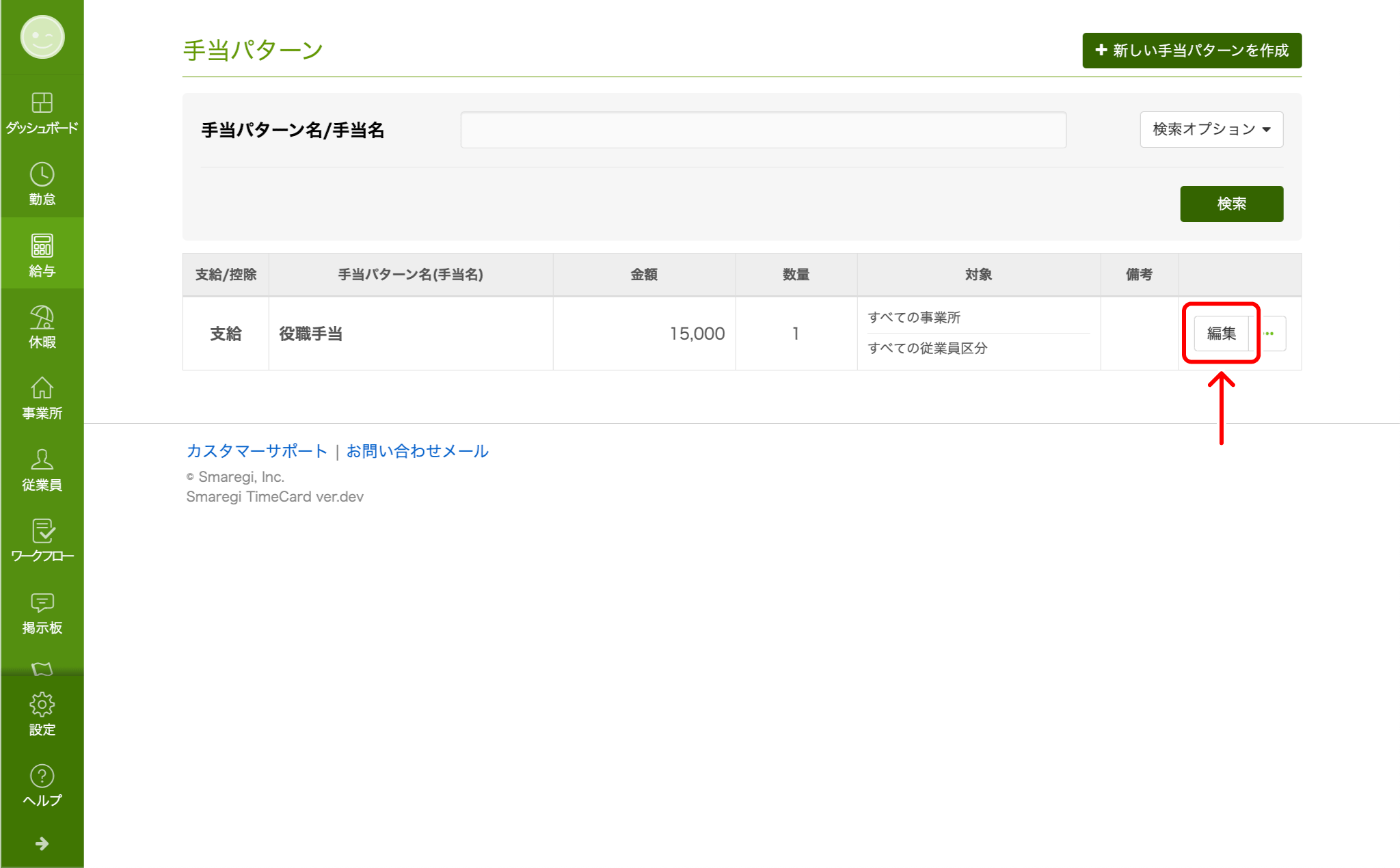
Task: Click the 支給 cell in the table row
Action: (x=226, y=334)
